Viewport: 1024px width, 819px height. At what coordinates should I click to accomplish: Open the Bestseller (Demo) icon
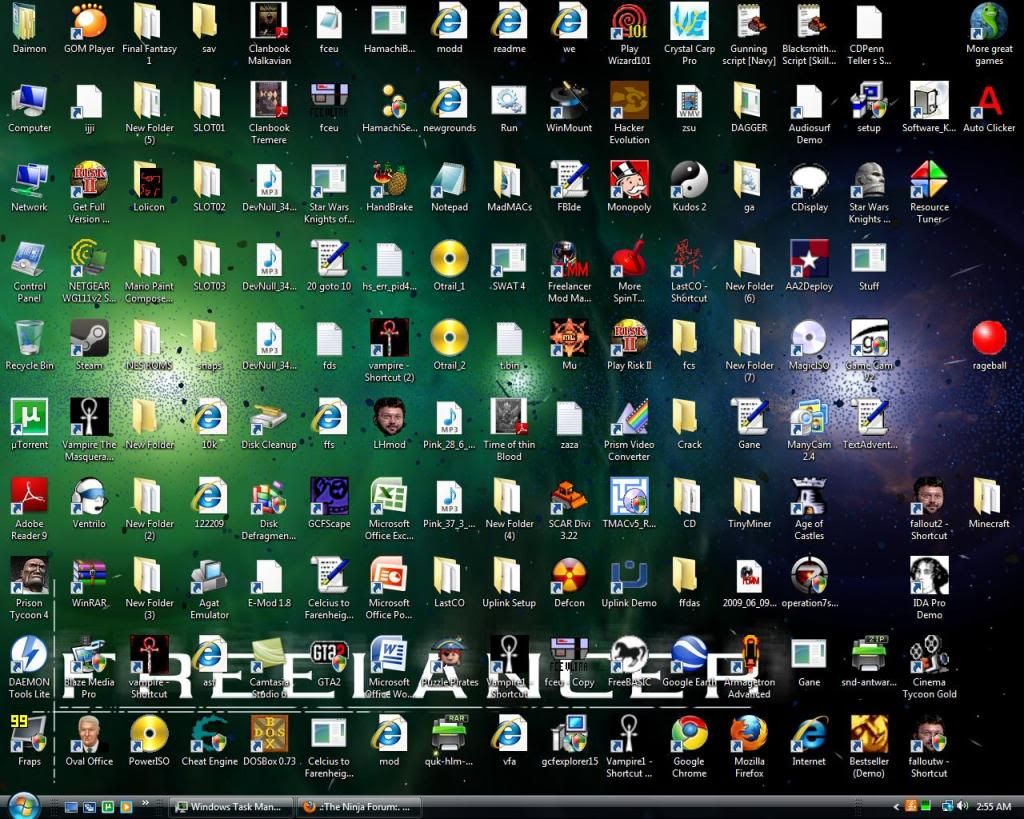click(869, 734)
